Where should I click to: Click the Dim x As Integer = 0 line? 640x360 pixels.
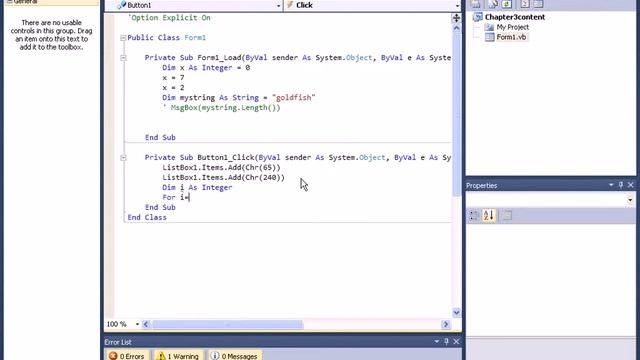coord(206,68)
